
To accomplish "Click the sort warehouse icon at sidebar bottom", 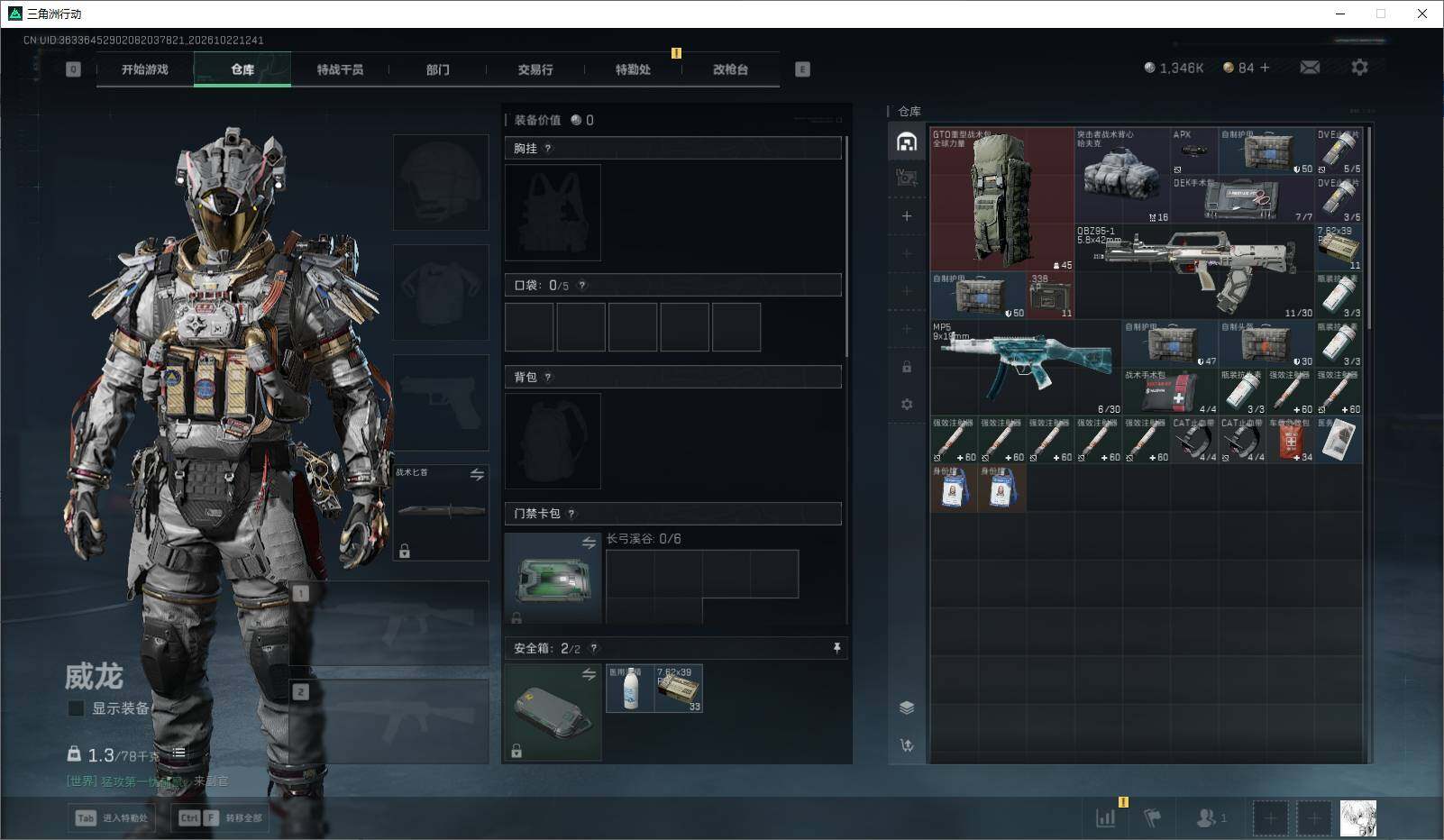I will [x=907, y=745].
